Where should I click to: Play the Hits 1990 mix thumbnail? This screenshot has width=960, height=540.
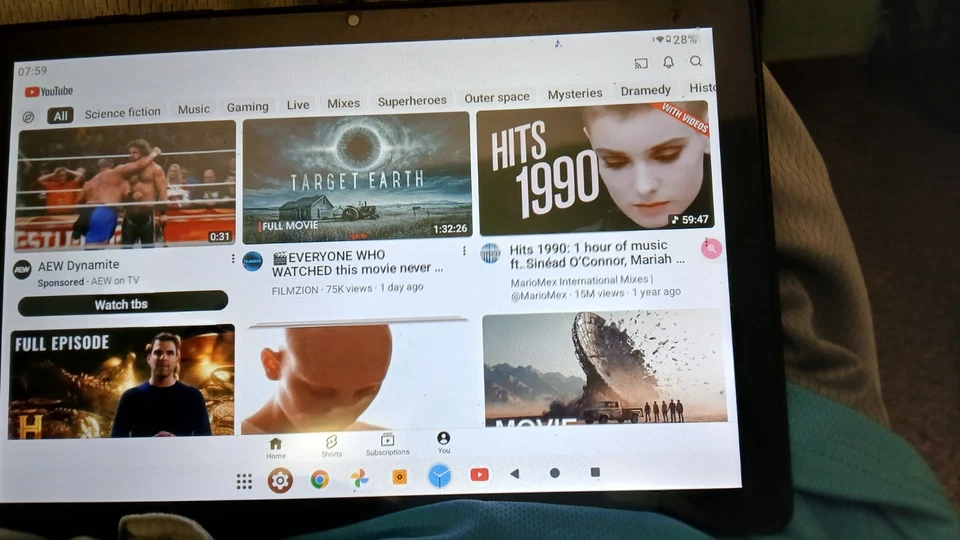point(594,168)
